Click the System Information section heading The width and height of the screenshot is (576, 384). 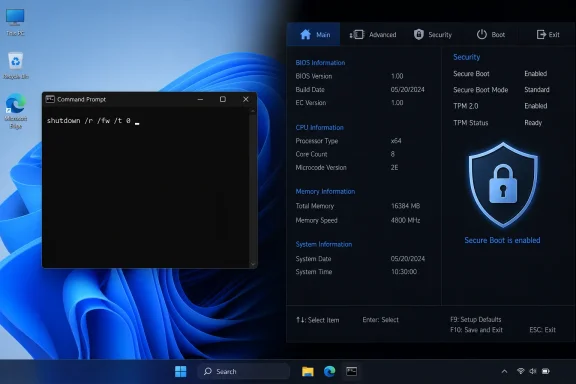point(324,244)
